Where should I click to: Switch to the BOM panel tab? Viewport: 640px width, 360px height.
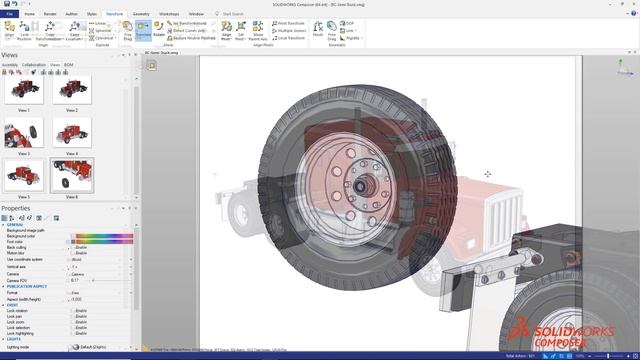pos(69,65)
